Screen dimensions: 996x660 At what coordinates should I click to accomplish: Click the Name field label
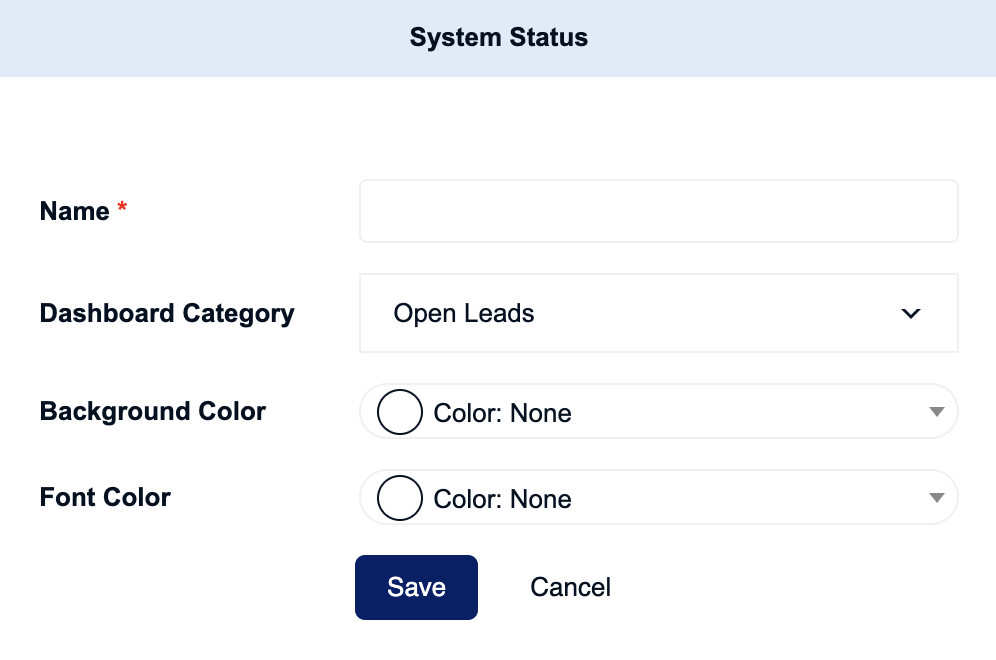(x=74, y=211)
